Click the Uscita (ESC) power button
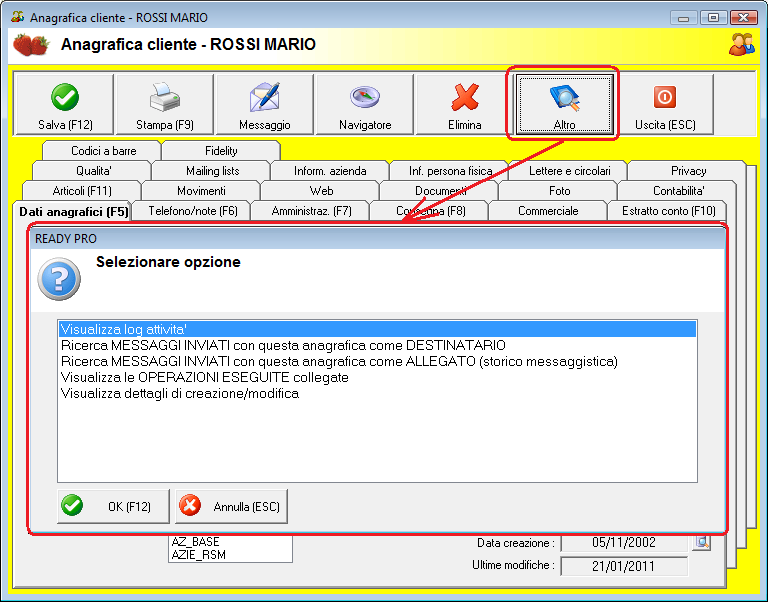The width and height of the screenshot is (768, 602). coord(665,104)
